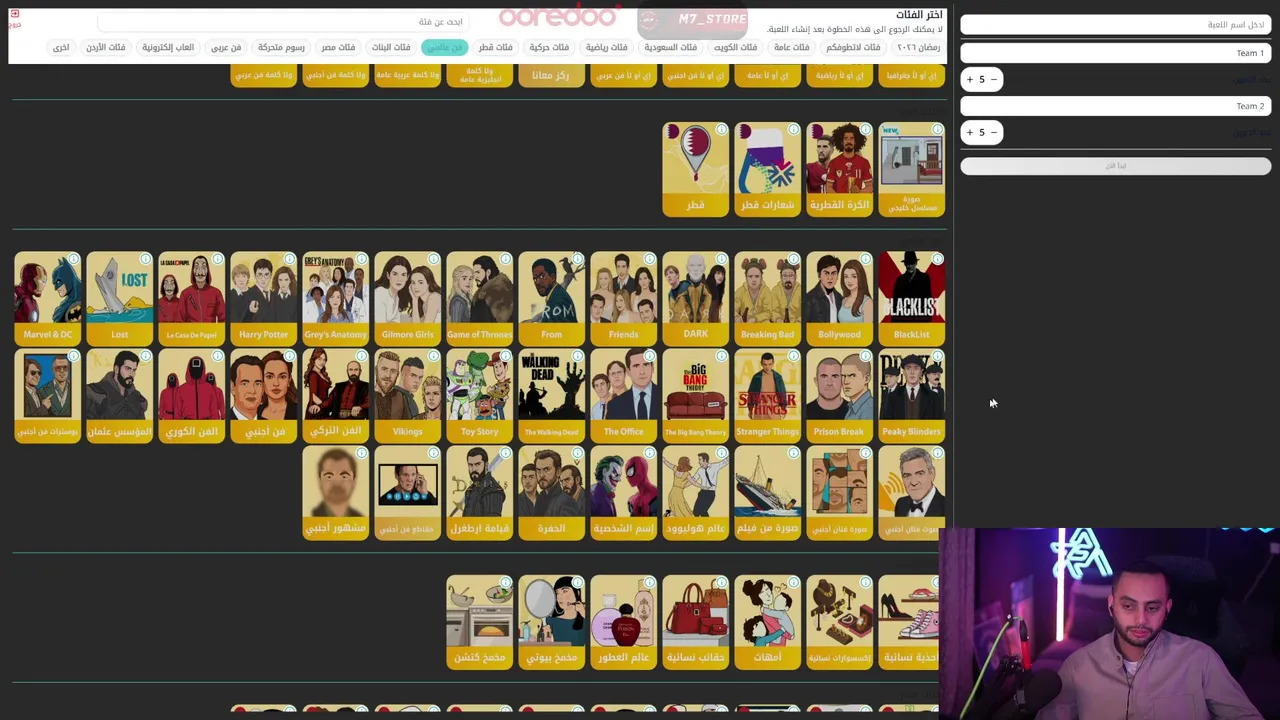The height and width of the screenshot is (720, 1280).
Task: Increase Team 2 player count with plus
Action: pyautogui.click(x=969, y=132)
